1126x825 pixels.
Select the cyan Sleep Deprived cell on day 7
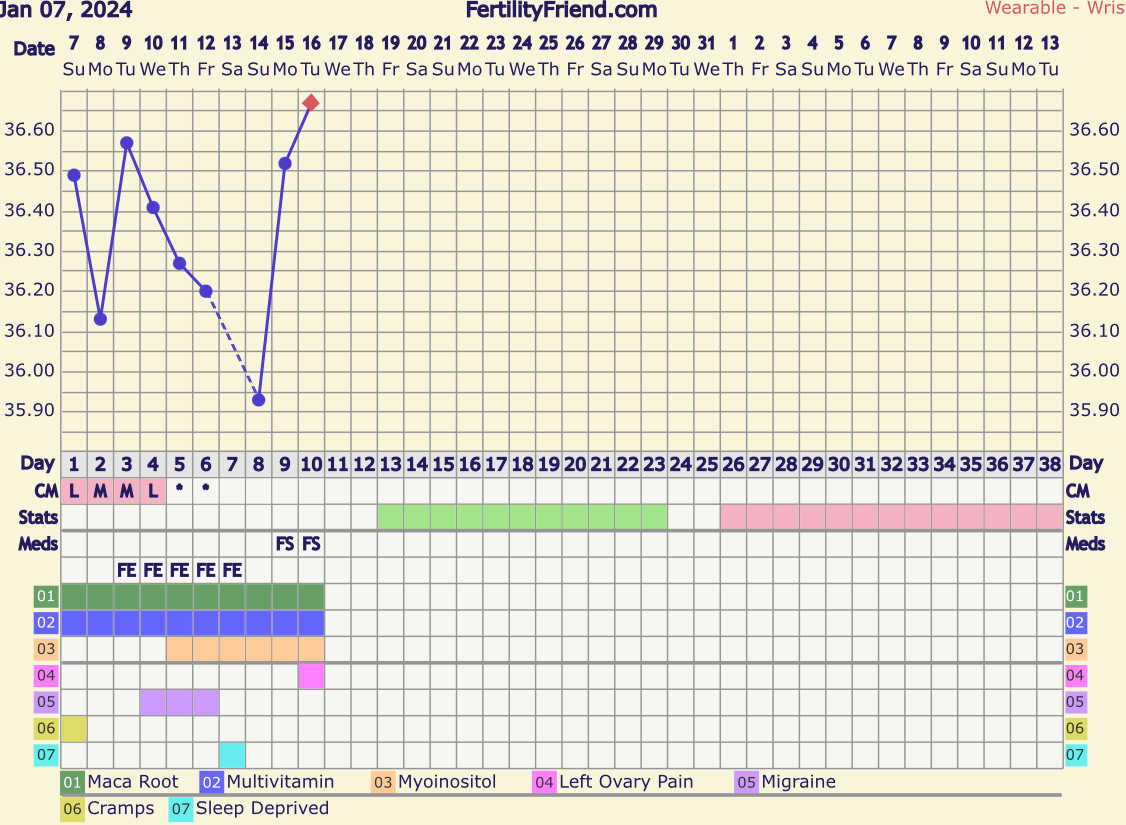coord(232,755)
